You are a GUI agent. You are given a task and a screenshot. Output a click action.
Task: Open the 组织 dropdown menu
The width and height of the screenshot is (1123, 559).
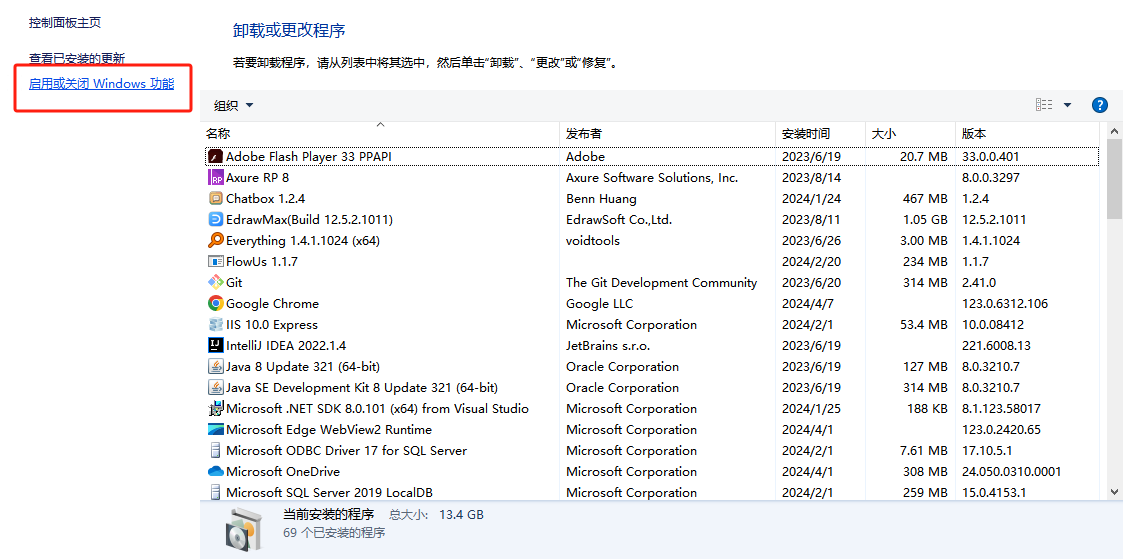[x=233, y=105]
